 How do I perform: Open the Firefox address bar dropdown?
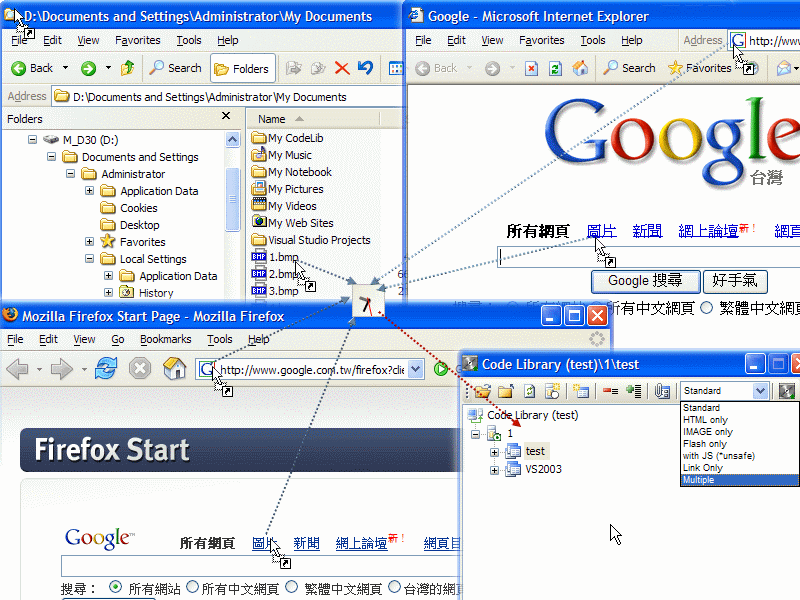pyautogui.click(x=416, y=369)
